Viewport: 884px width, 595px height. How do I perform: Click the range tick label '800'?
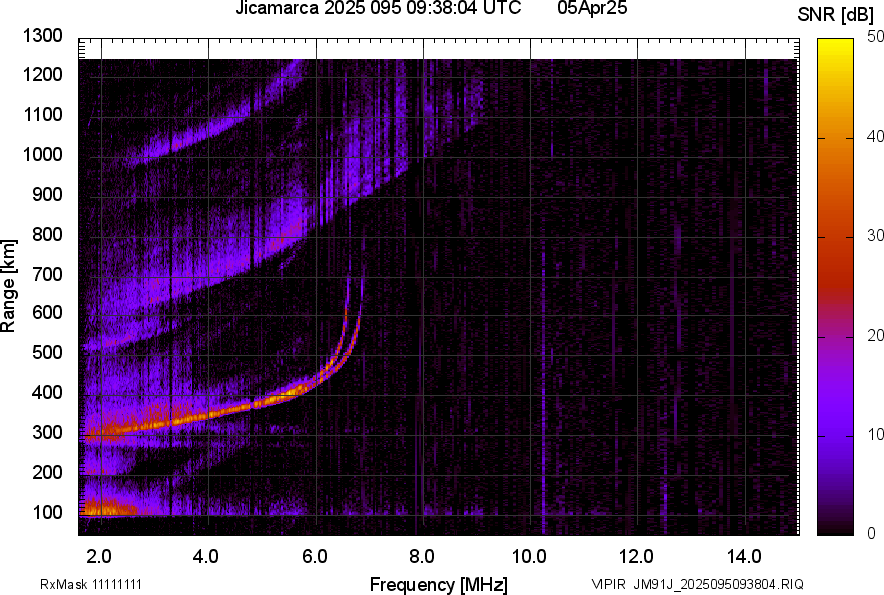(x=47, y=234)
